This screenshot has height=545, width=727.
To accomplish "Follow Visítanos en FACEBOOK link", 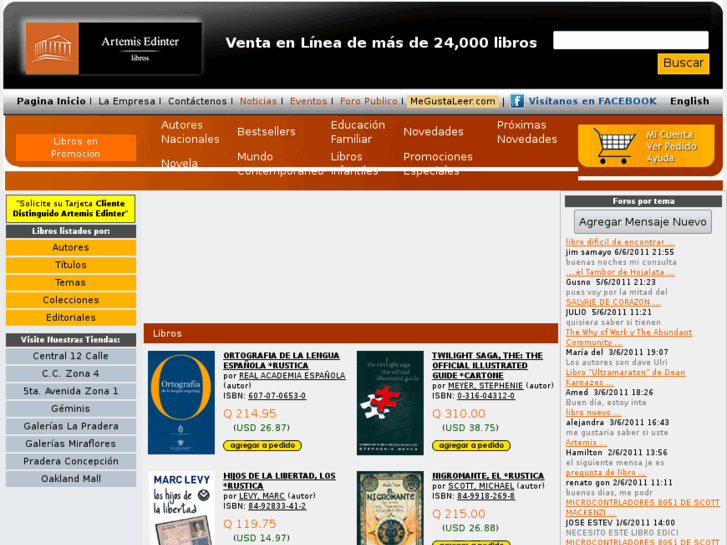I will (x=593, y=101).
